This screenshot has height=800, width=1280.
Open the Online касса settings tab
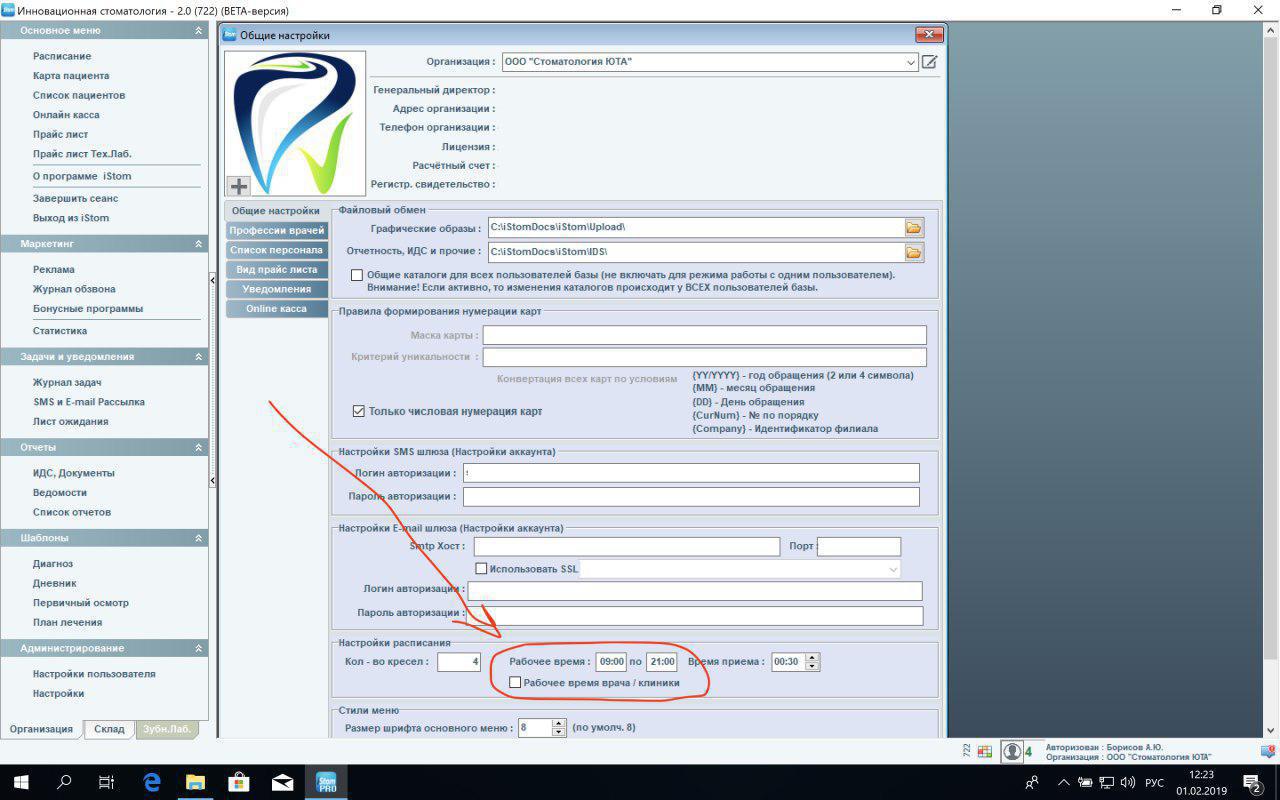click(x=277, y=309)
